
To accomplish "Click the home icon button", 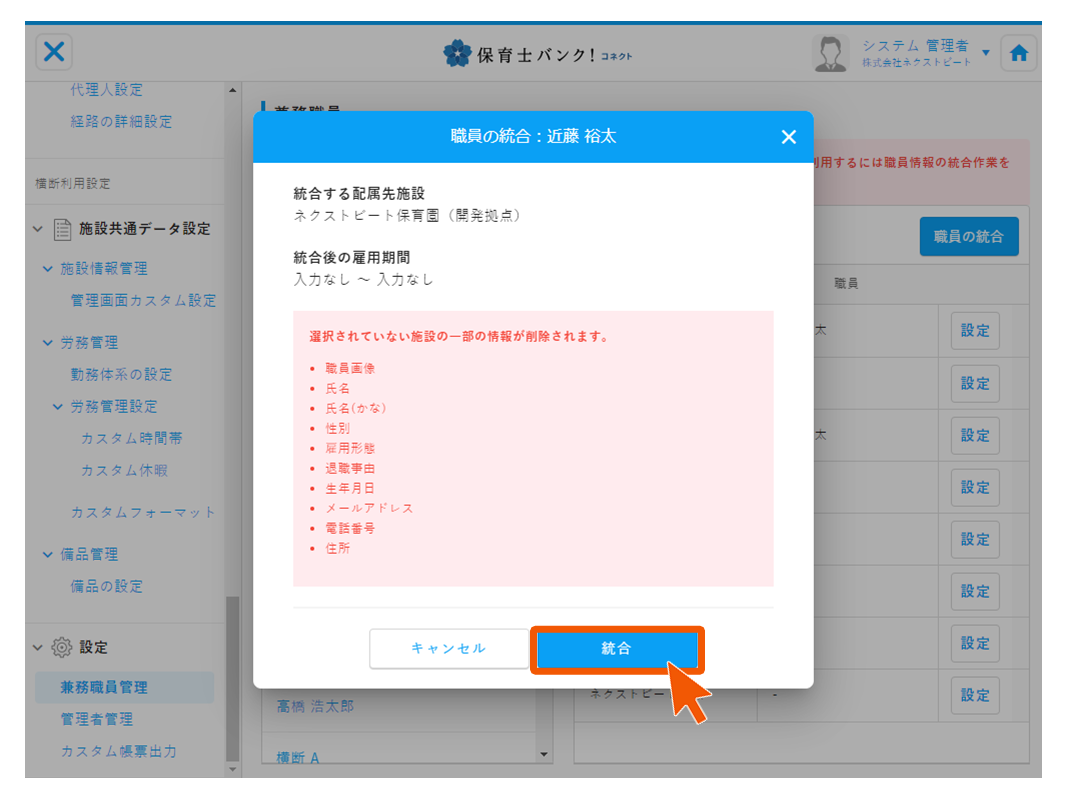I will tap(1018, 54).
